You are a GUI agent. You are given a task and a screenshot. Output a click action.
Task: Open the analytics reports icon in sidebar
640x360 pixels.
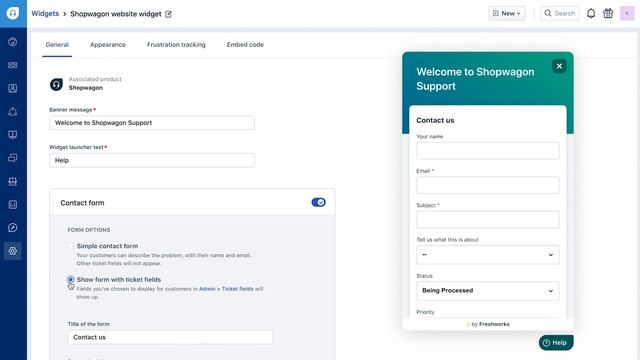pos(13,204)
